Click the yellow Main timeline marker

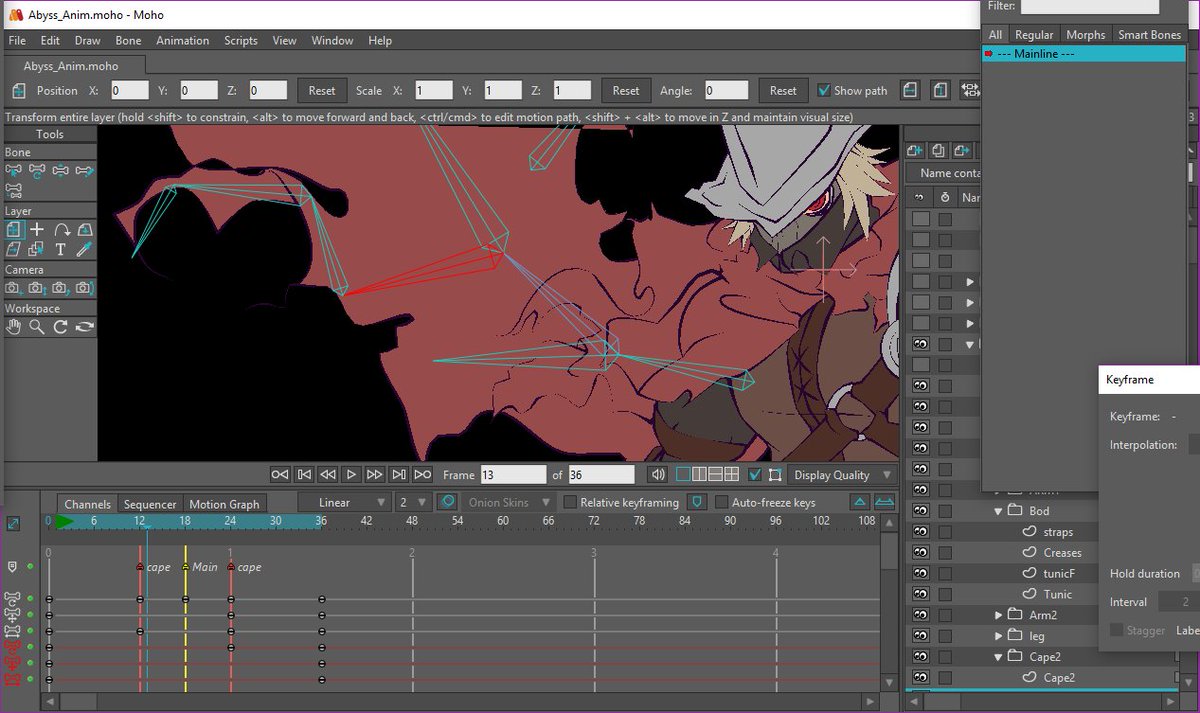(x=186, y=567)
